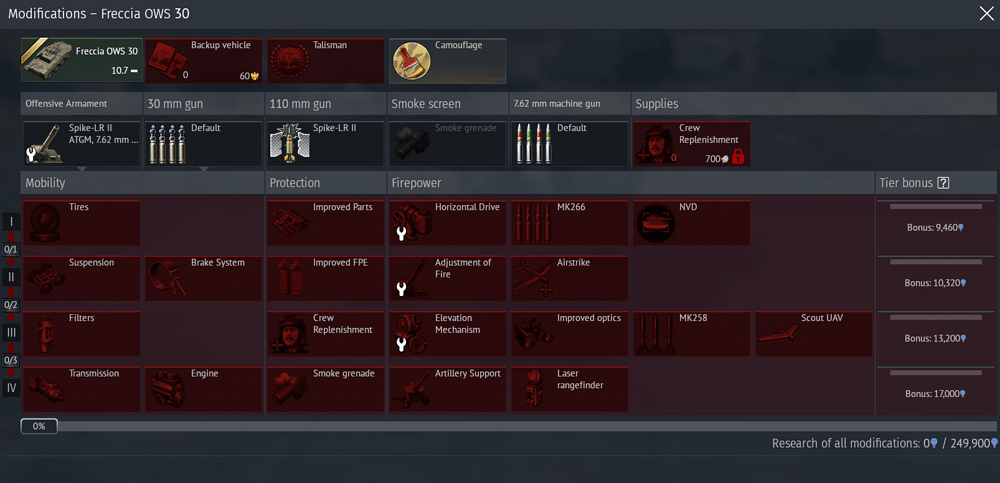Buy a Backup vehicle for 60 eagles

(x=203, y=61)
